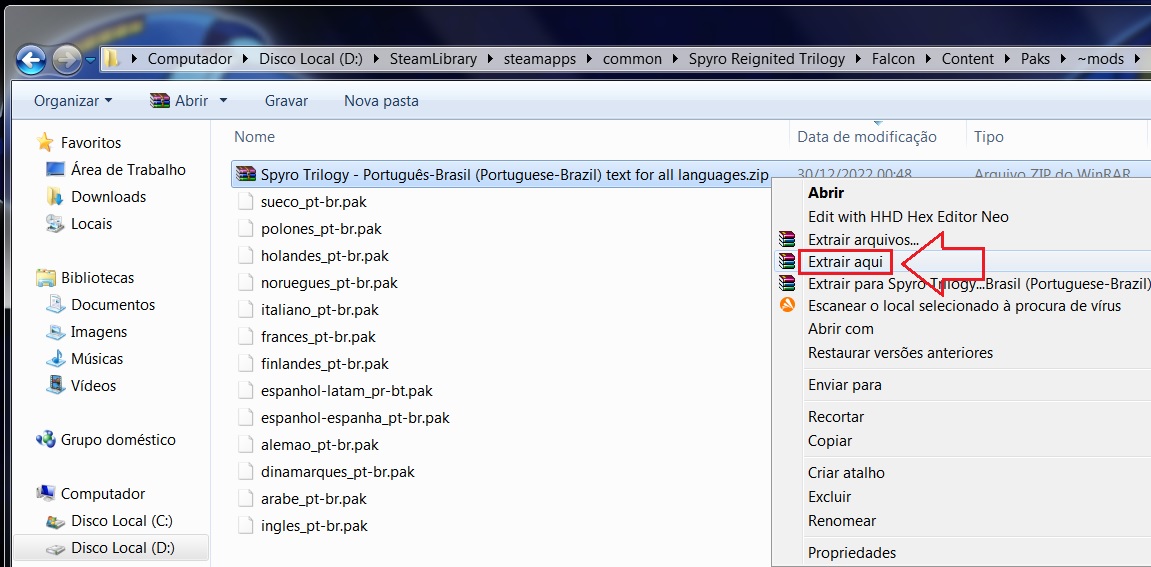The width and height of the screenshot is (1151, 567).
Task: Expand arrow between Content and Paks
Action: point(1007,59)
